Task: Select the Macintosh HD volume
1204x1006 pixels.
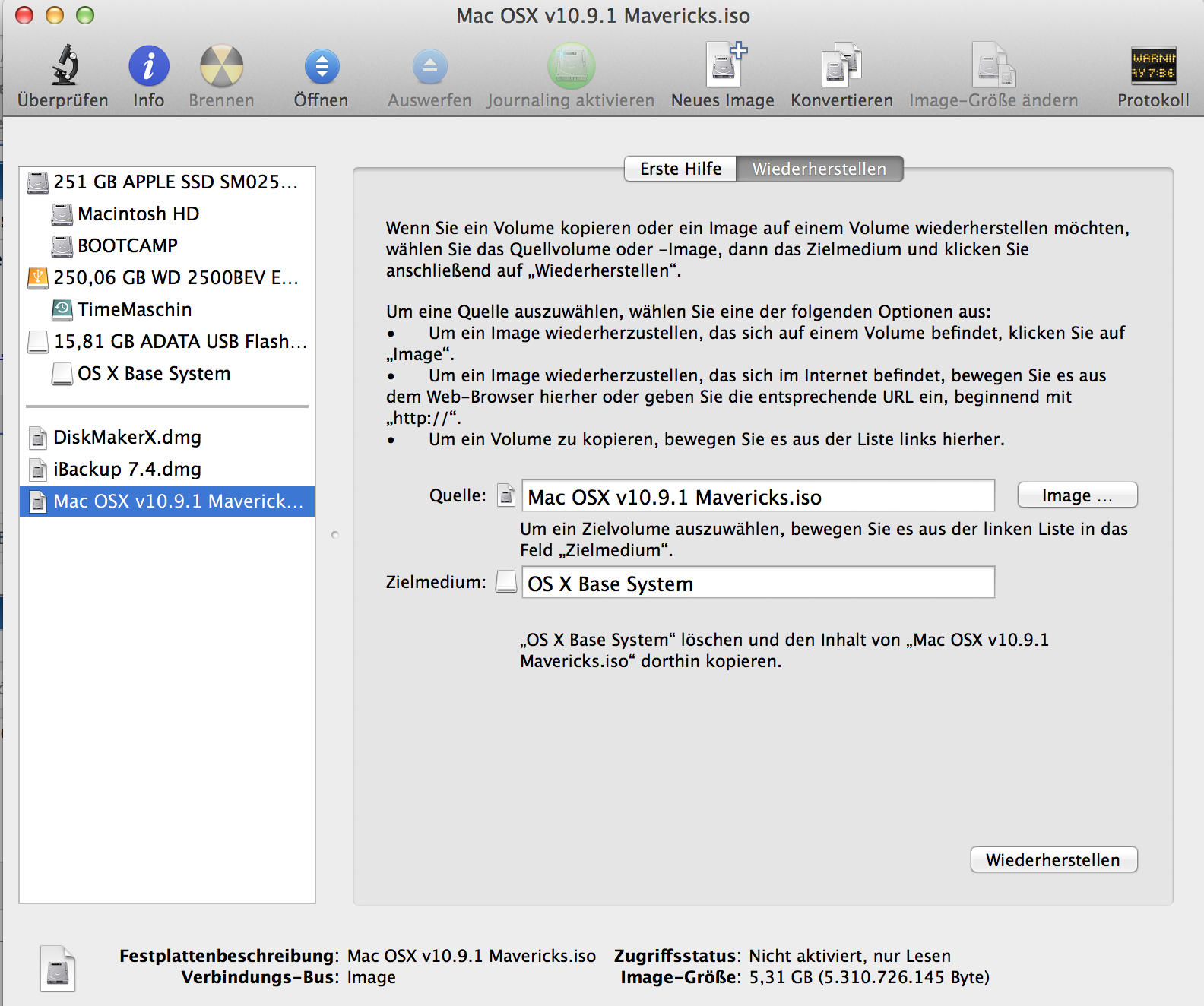Action: point(167,214)
